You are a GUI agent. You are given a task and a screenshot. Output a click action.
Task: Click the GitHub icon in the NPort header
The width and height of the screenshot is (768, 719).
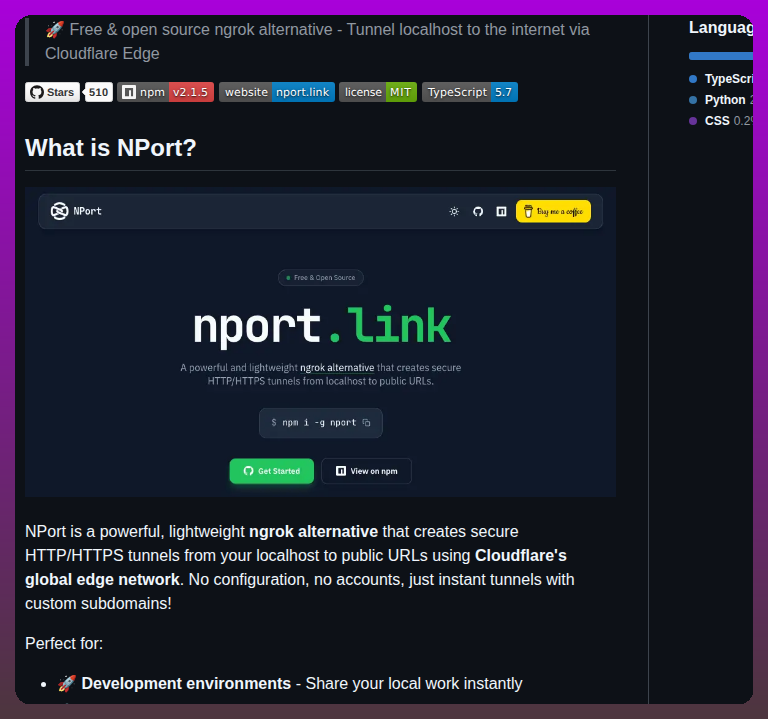pos(478,212)
